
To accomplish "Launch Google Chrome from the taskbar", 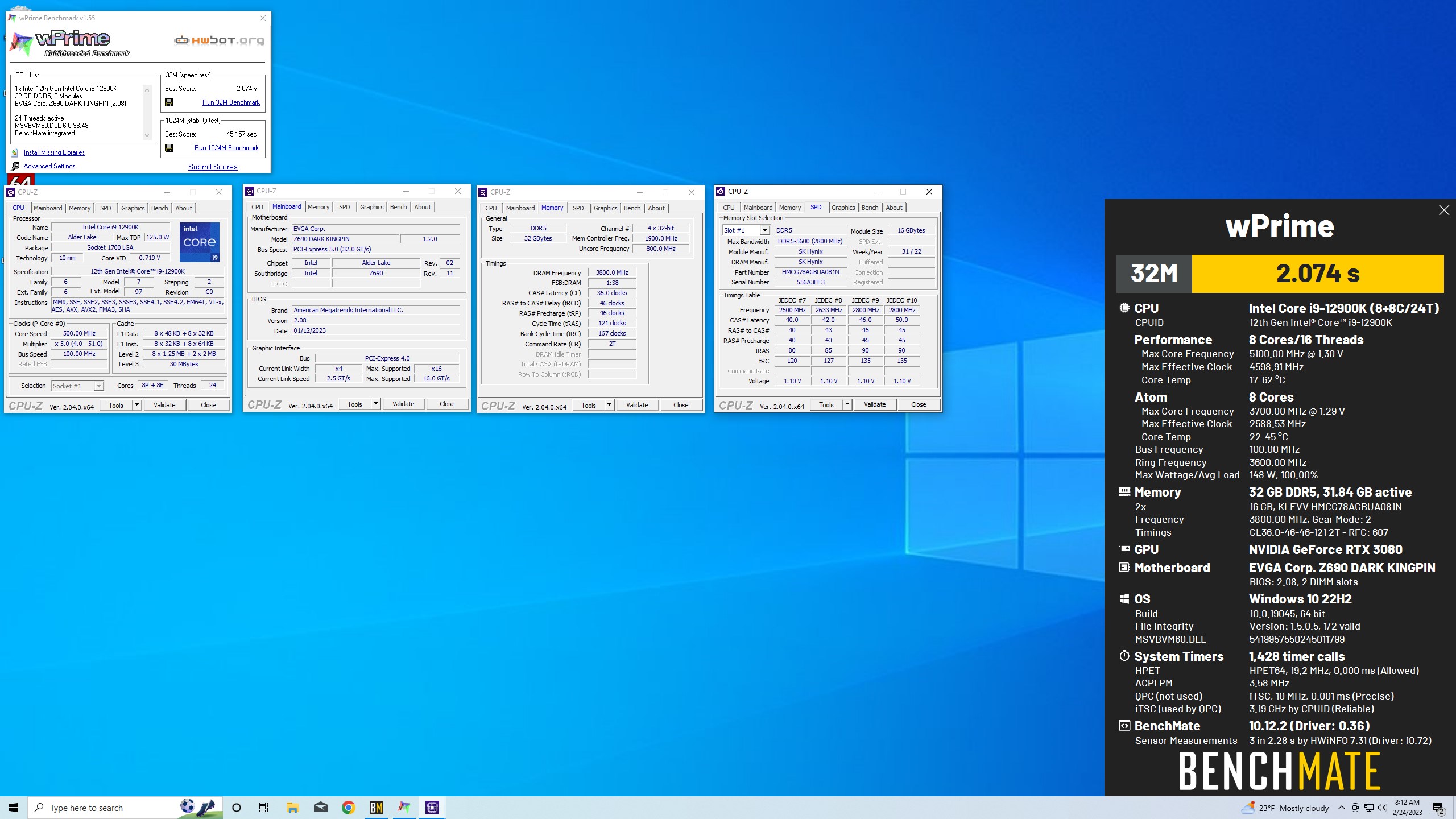I will [349, 808].
